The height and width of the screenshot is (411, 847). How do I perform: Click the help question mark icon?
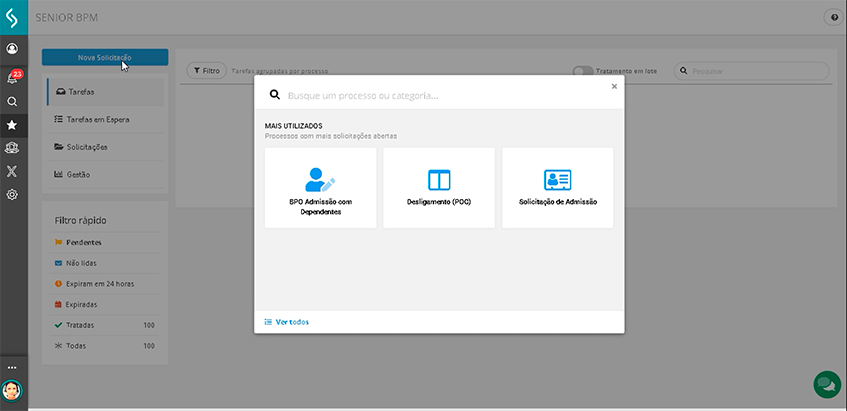tap(834, 18)
